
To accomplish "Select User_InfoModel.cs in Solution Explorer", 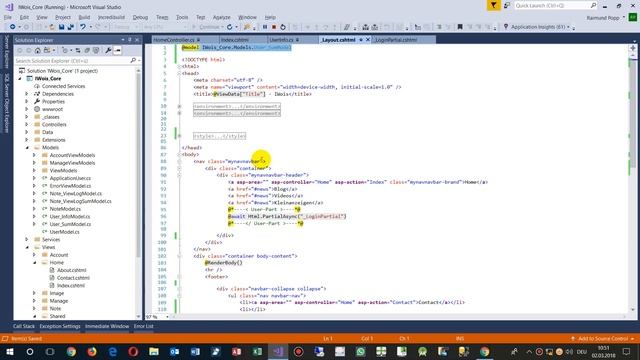I will click(70, 216).
